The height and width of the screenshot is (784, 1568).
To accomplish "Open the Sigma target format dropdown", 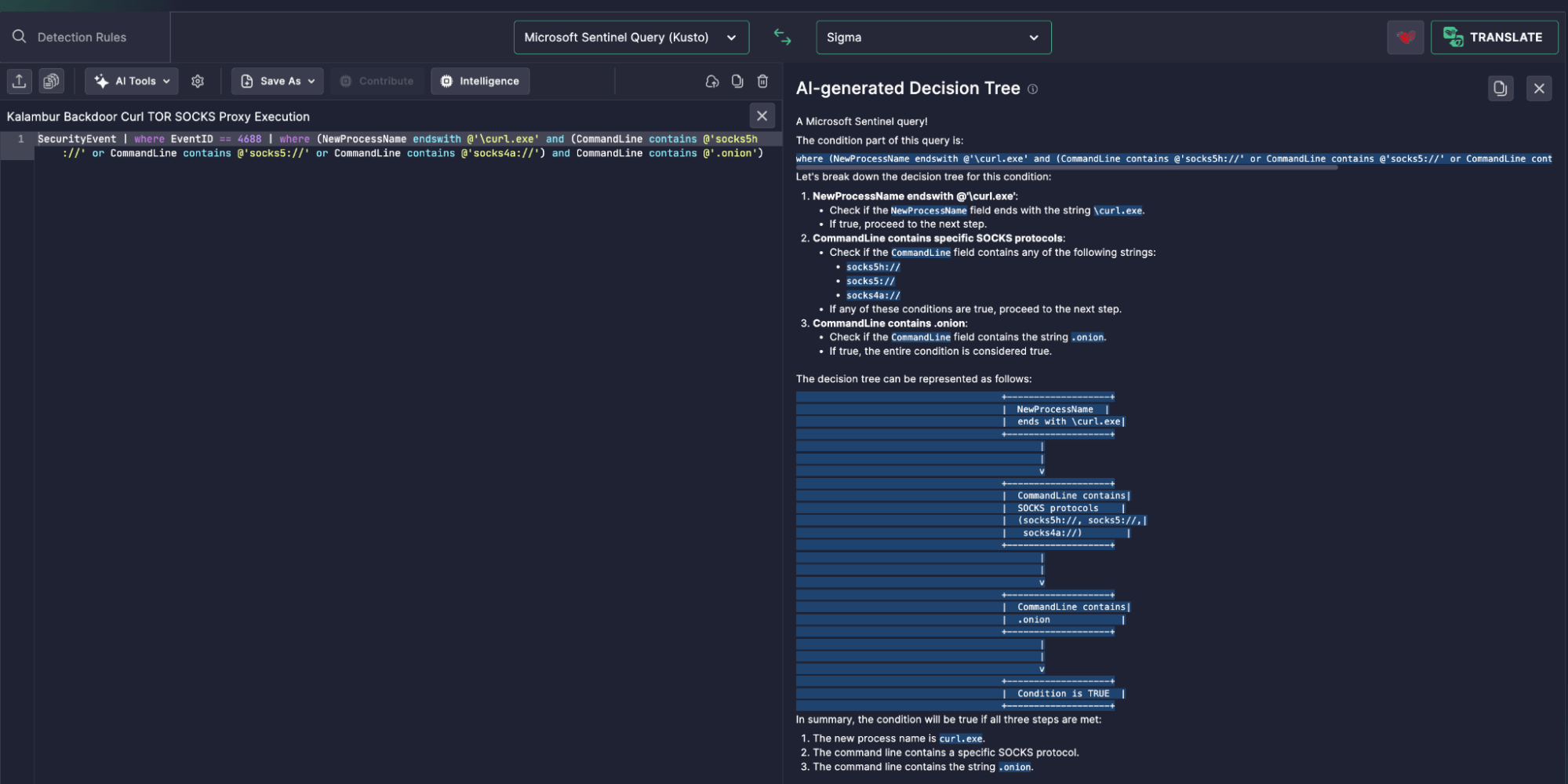I will click(933, 38).
